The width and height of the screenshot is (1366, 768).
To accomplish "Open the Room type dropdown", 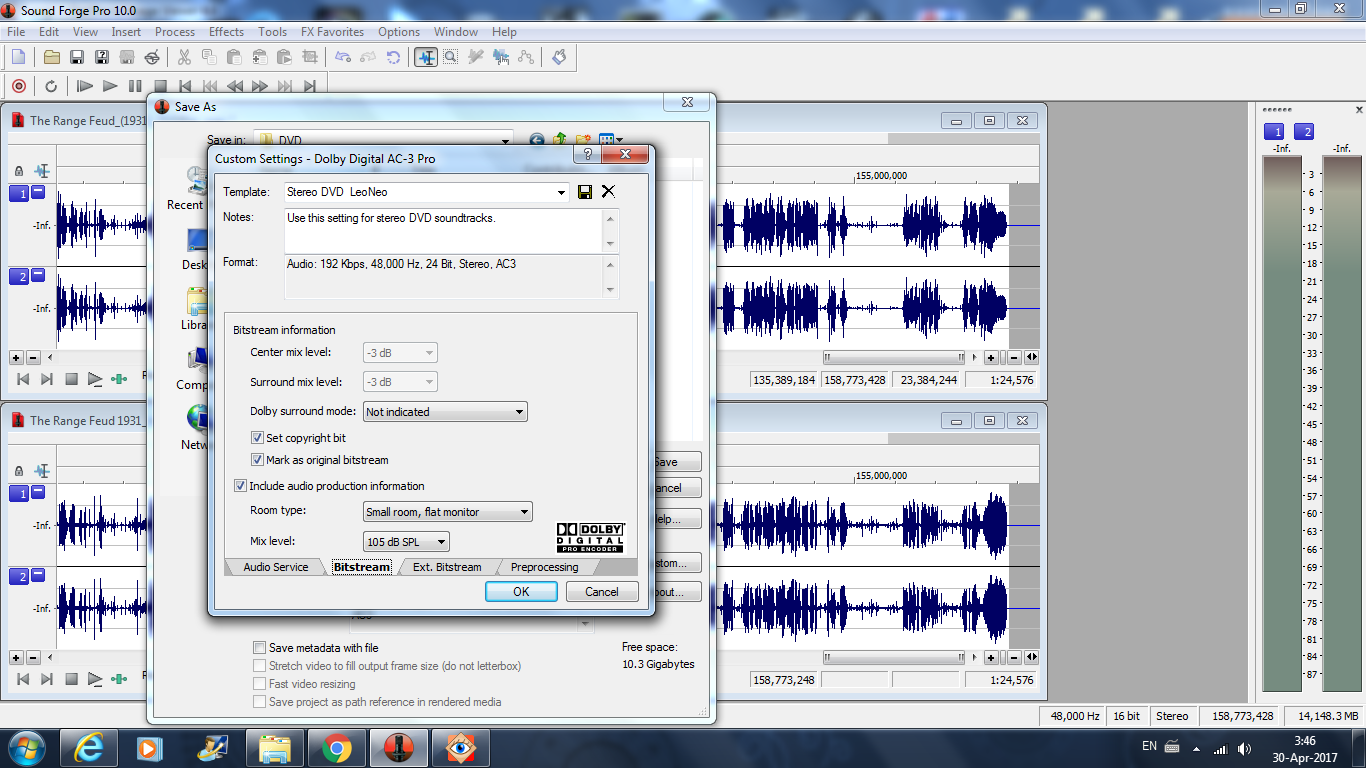I will tap(524, 512).
